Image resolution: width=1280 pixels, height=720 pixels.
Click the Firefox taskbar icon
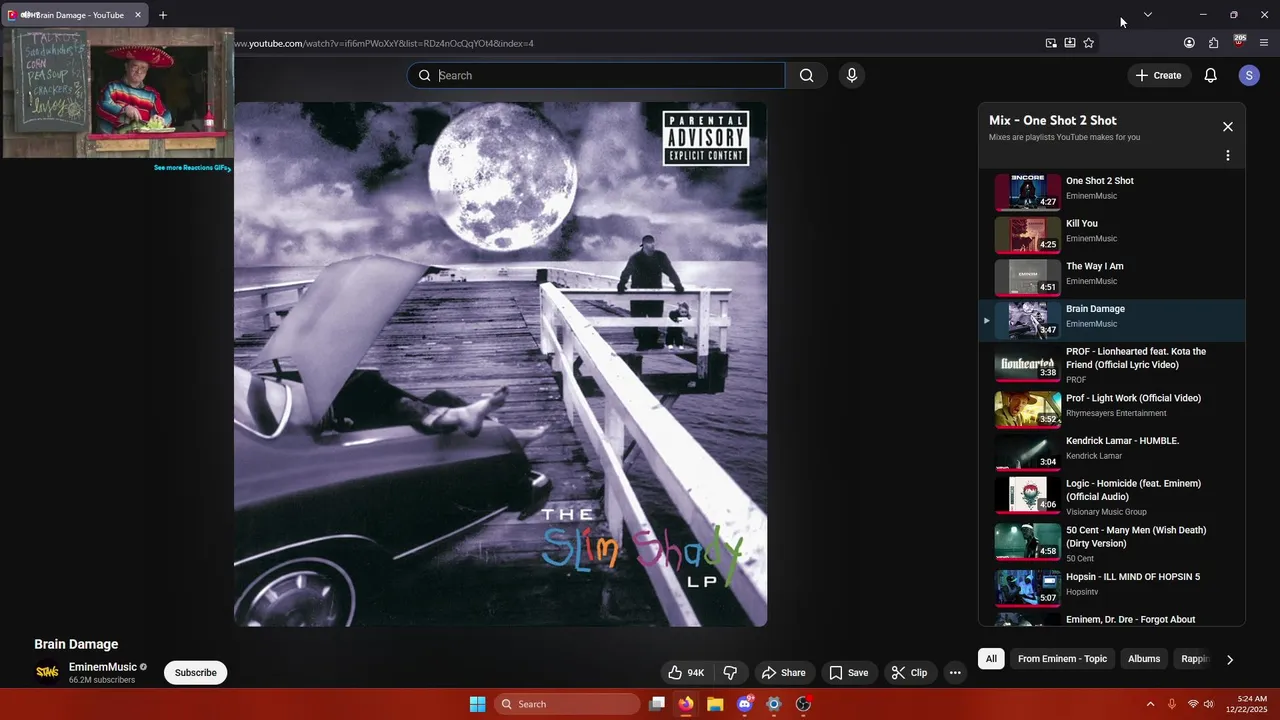[x=686, y=704]
